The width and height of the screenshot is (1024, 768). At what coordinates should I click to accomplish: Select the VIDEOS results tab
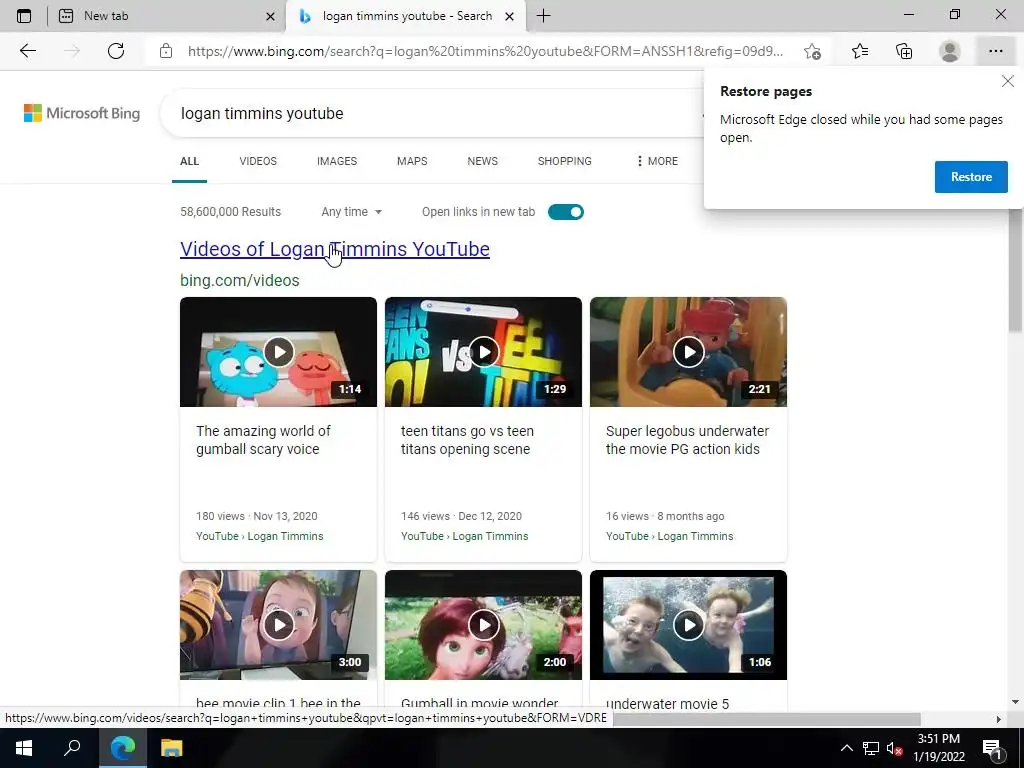(258, 161)
